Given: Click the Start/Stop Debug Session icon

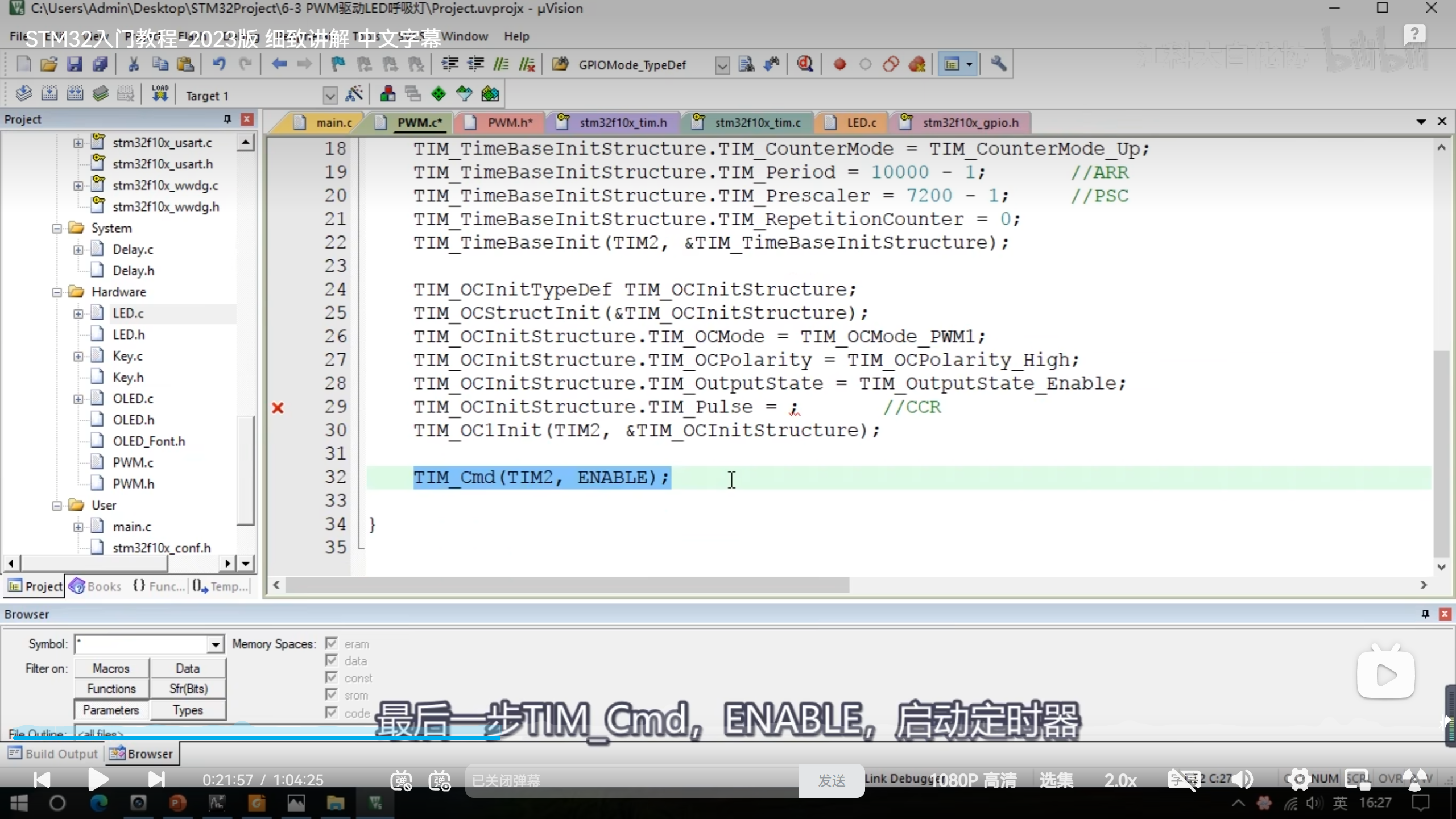Looking at the screenshot, I should pyautogui.click(x=805, y=64).
